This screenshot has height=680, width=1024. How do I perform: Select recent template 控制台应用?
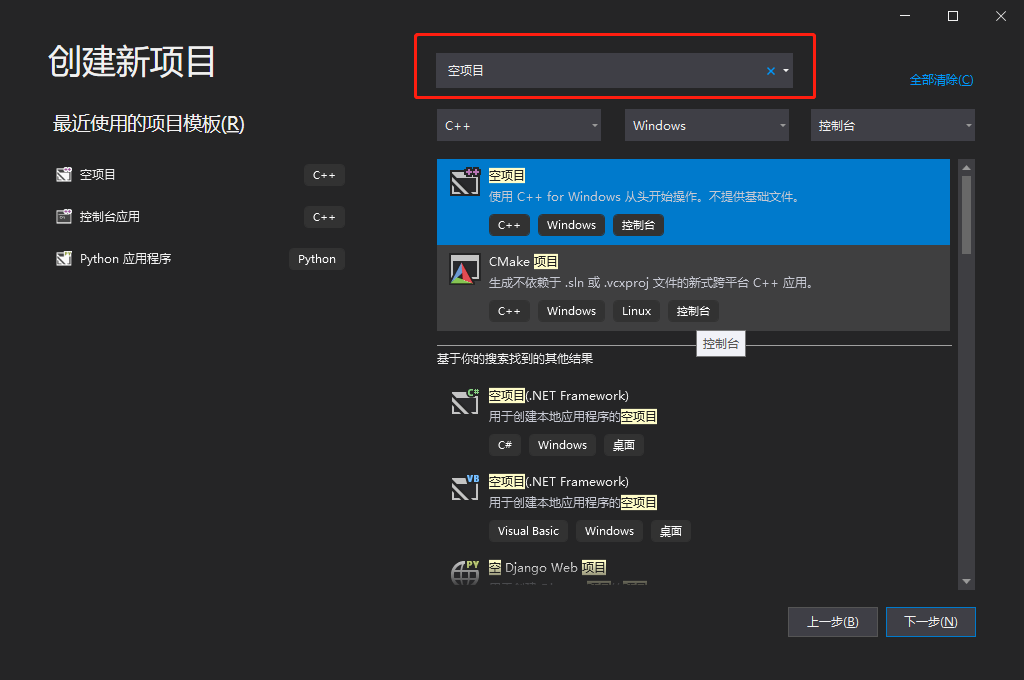click(200, 217)
